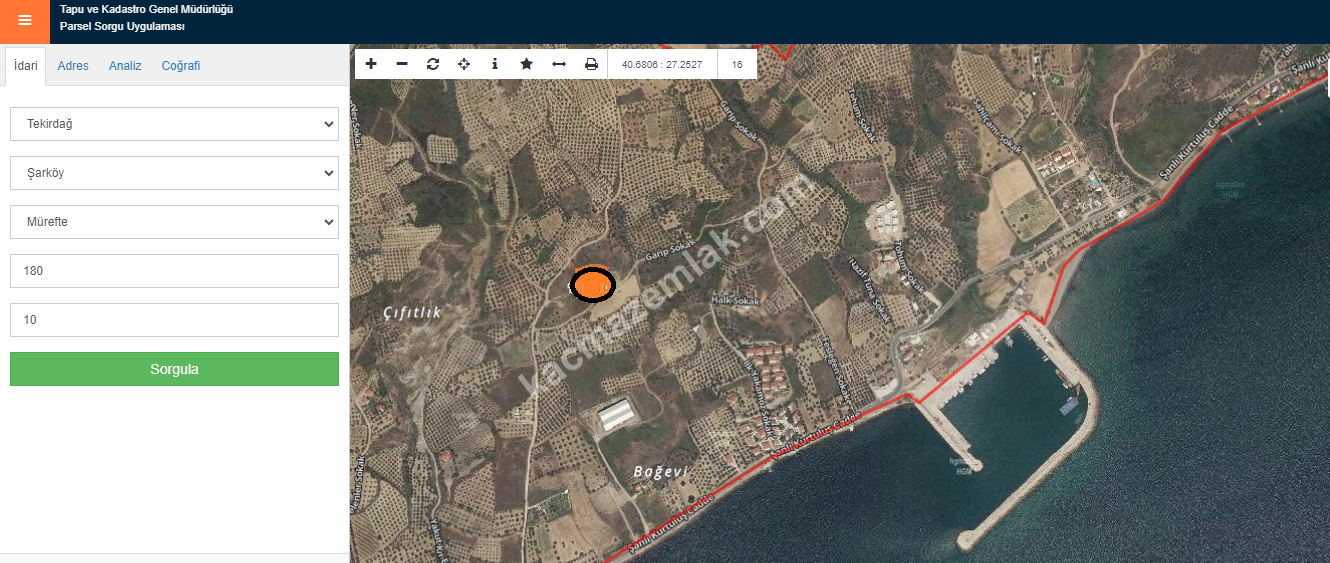Open the Şarköy district dropdown

tap(174, 173)
